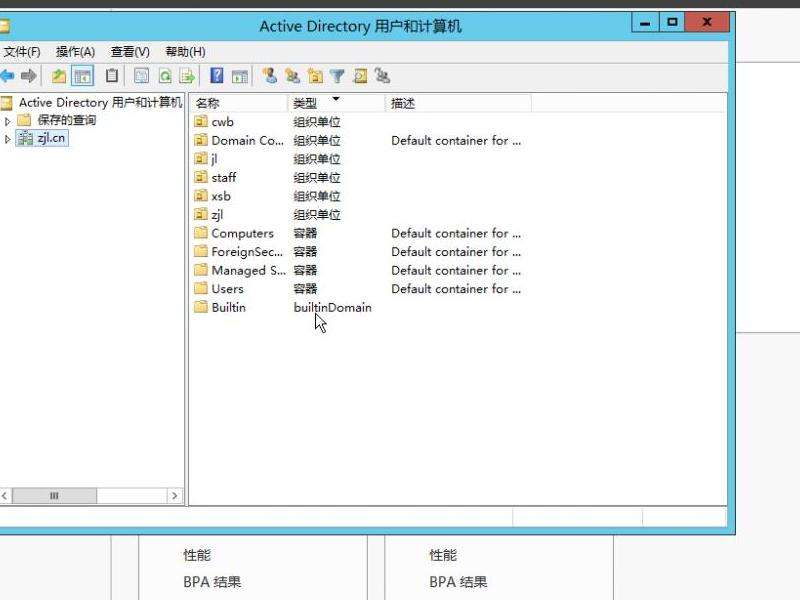The height and width of the screenshot is (600, 800).
Task: Click the tree horizontal scrollbar thumb
Action: pyautogui.click(x=54, y=495)
